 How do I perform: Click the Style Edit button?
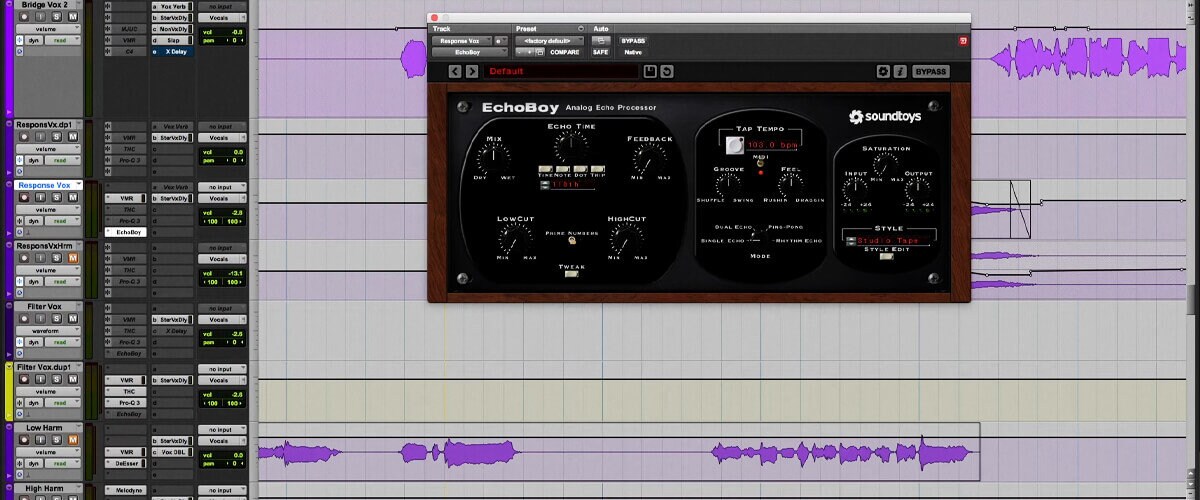[886, 257]
